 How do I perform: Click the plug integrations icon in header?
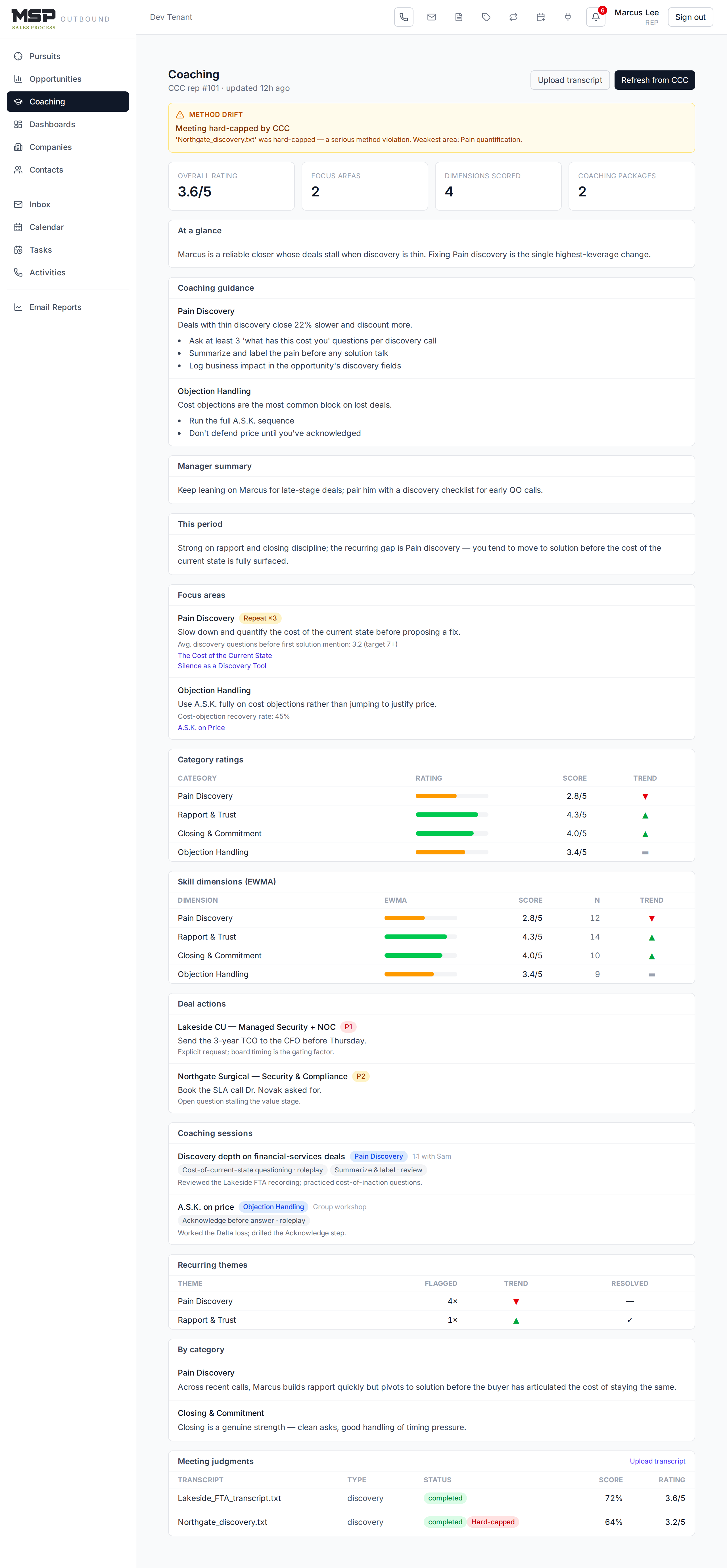click(x=567, y=17)
